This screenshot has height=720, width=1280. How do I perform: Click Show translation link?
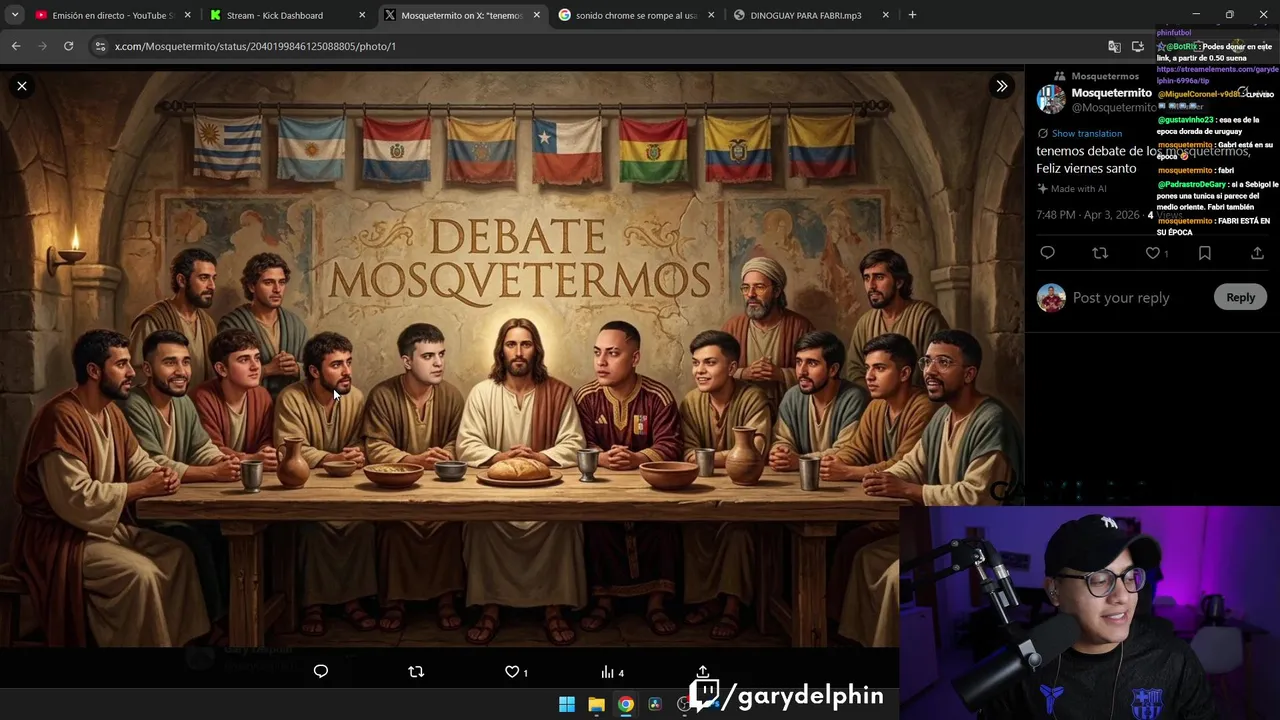pos(1086,133)
